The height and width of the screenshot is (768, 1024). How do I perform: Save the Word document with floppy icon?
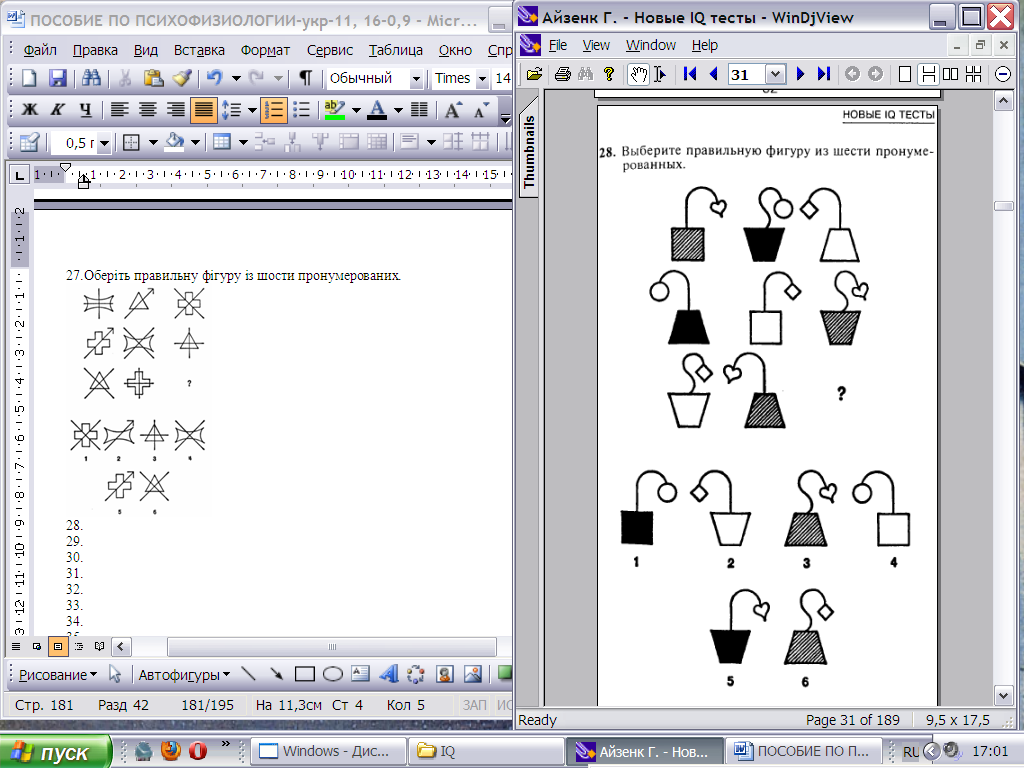tap(57, 78)
